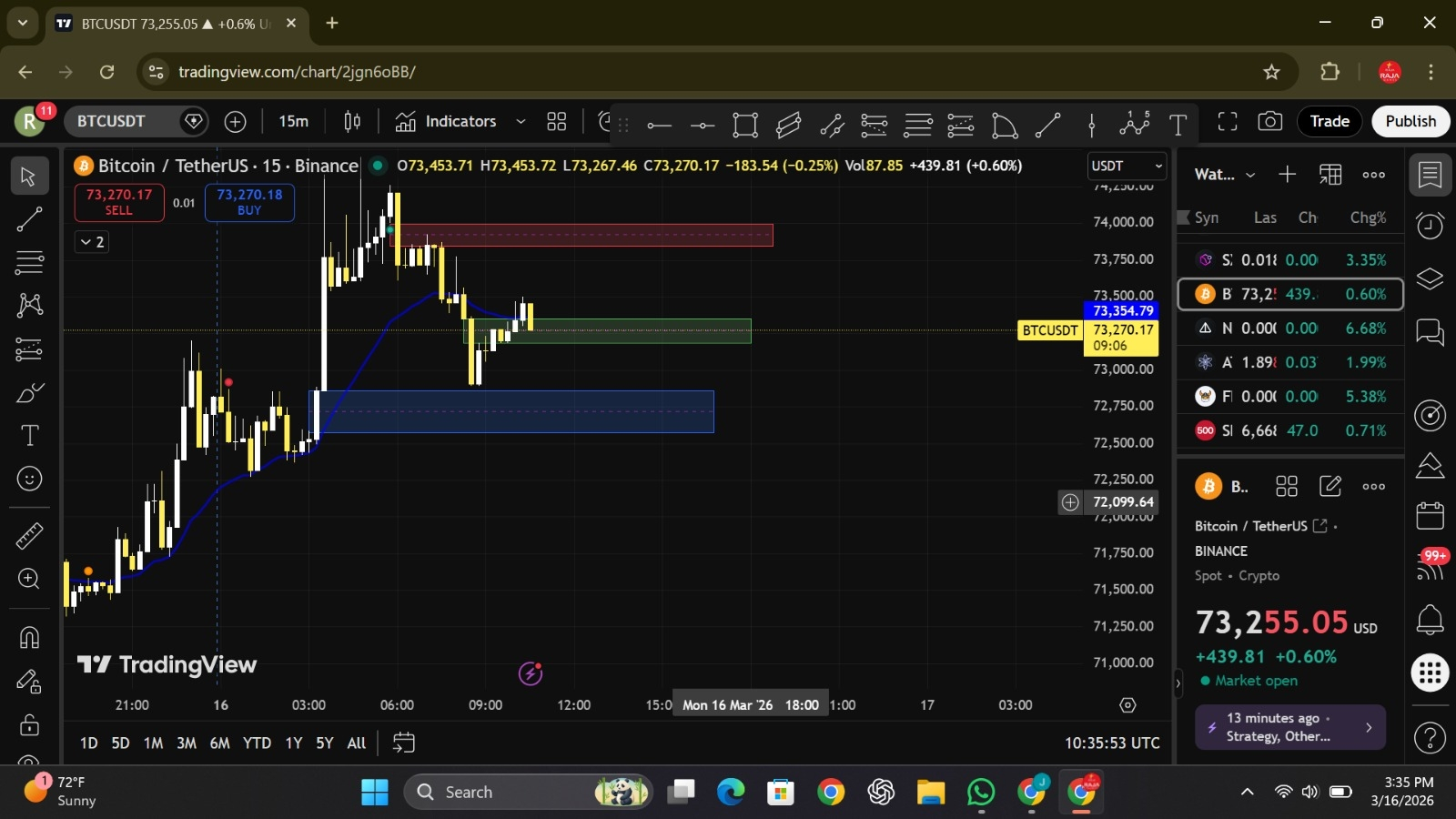Image resolution: width=1456 pixels, height=819 pixels.
Task: Select the brush drawing tool
Action: tap(29, 392)
